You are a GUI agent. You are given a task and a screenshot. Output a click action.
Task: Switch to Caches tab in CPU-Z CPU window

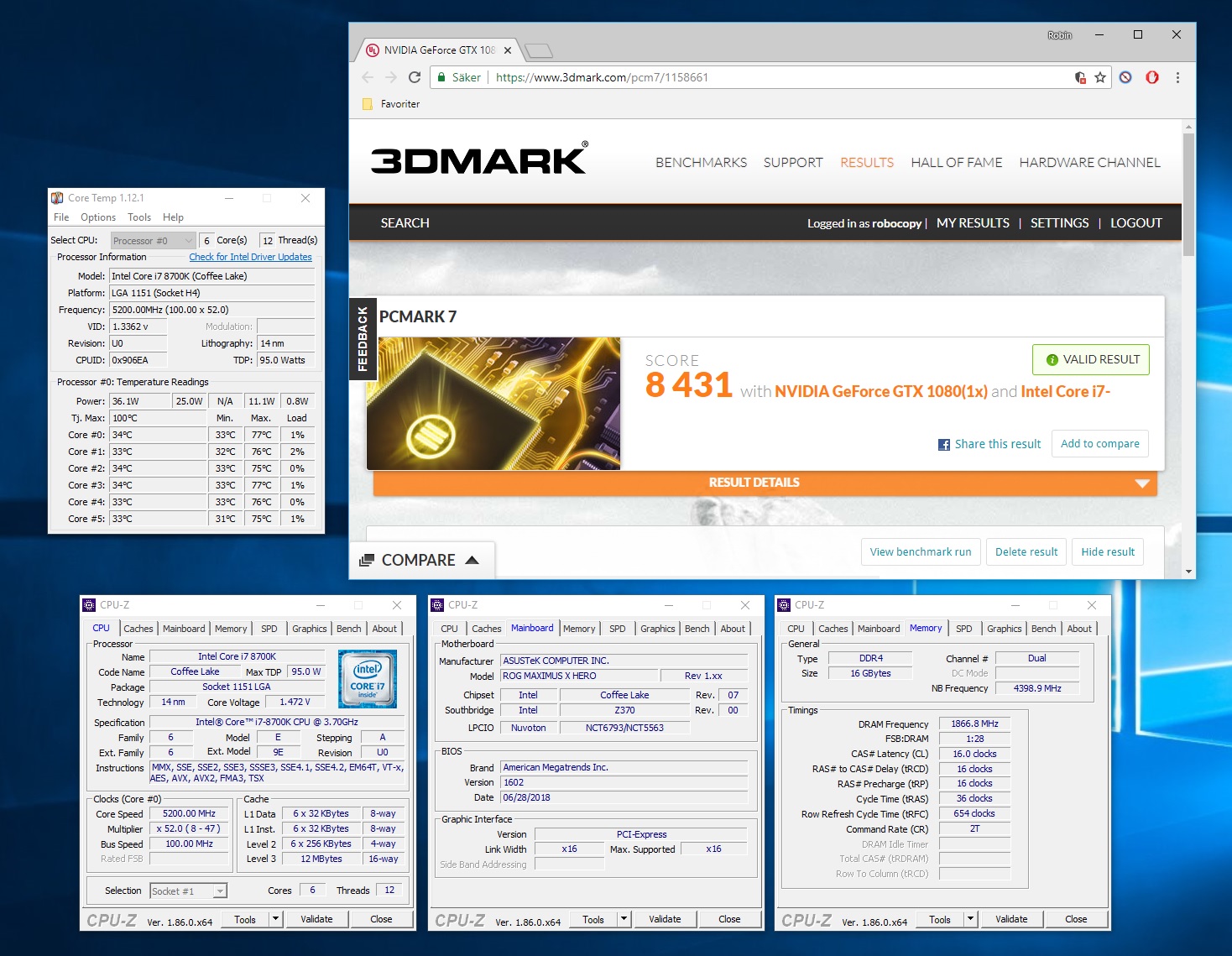pos(138,629)
